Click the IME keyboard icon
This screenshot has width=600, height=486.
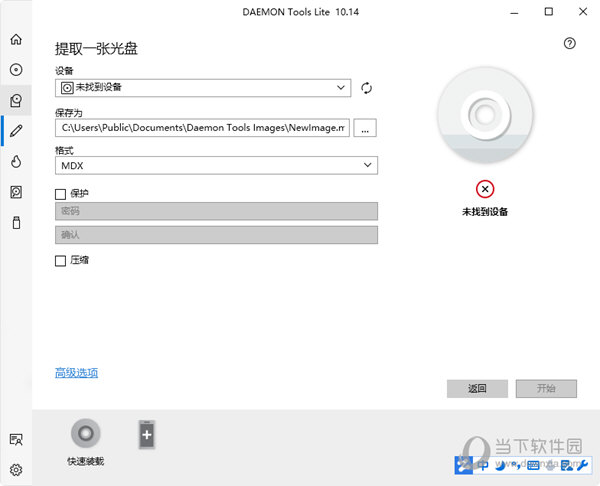(533, 465)
